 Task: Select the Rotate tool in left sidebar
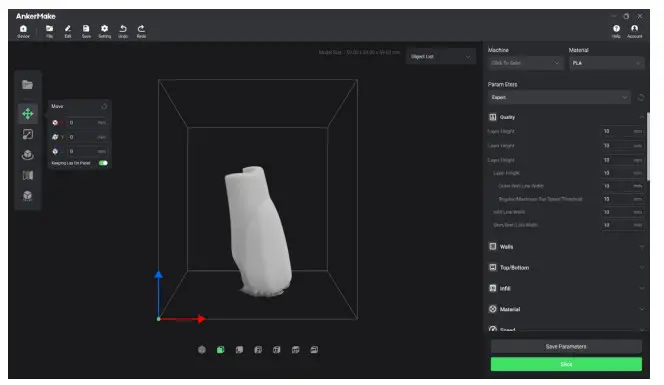(x=28, y=155)
